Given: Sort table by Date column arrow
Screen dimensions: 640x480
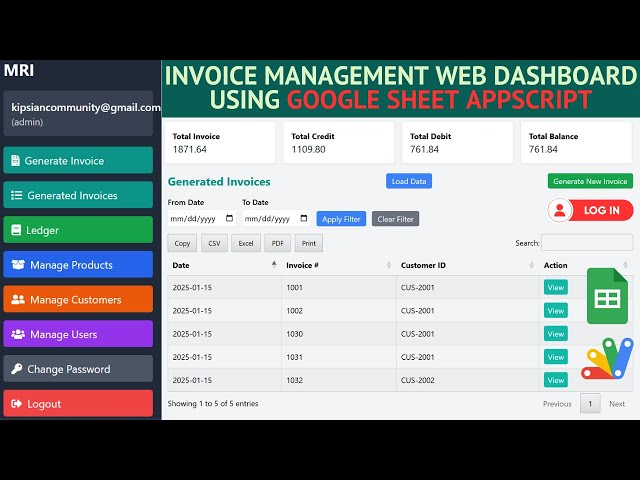Looking at the screenshot, I should click(274, 265).
